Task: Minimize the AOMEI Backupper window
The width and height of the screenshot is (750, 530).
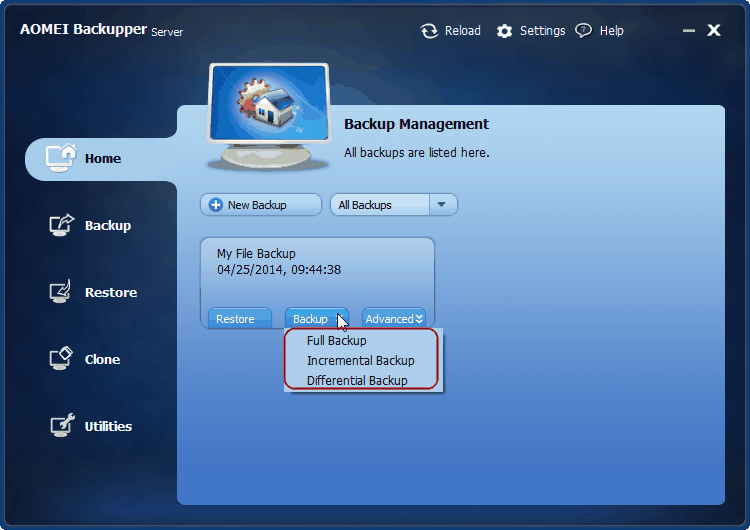Action: pyautogui.click(x=688, y=31)
